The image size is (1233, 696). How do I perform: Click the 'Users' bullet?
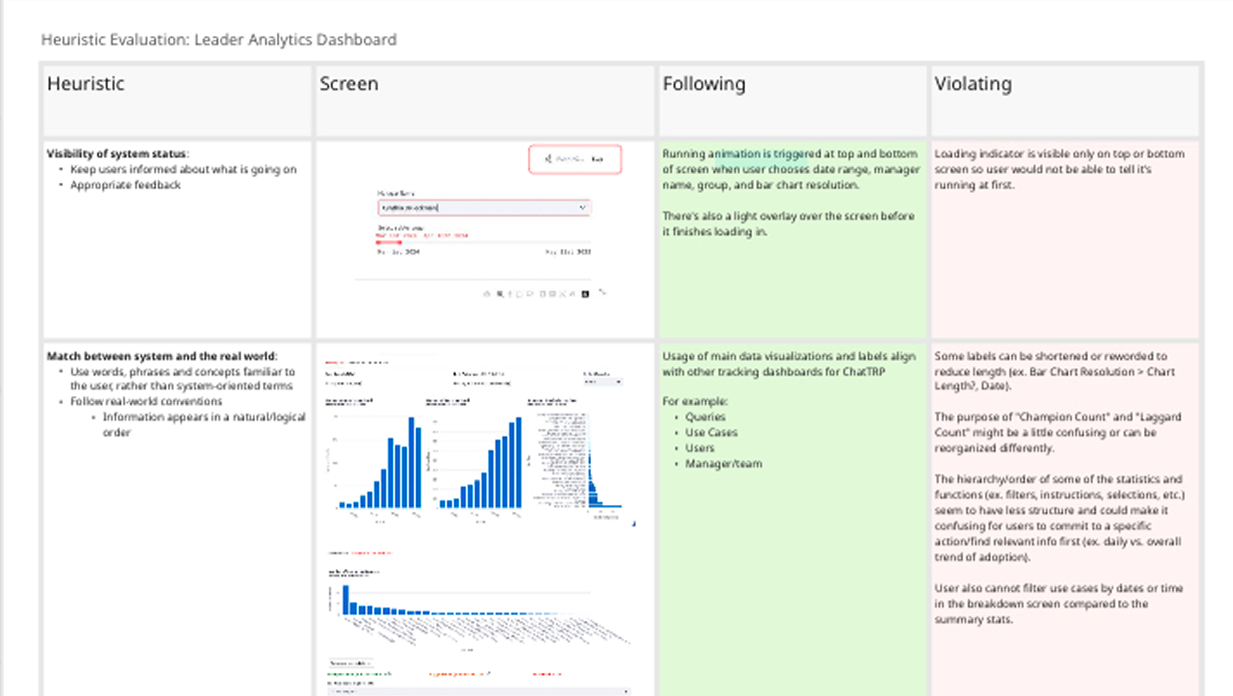tap(700, 448)
